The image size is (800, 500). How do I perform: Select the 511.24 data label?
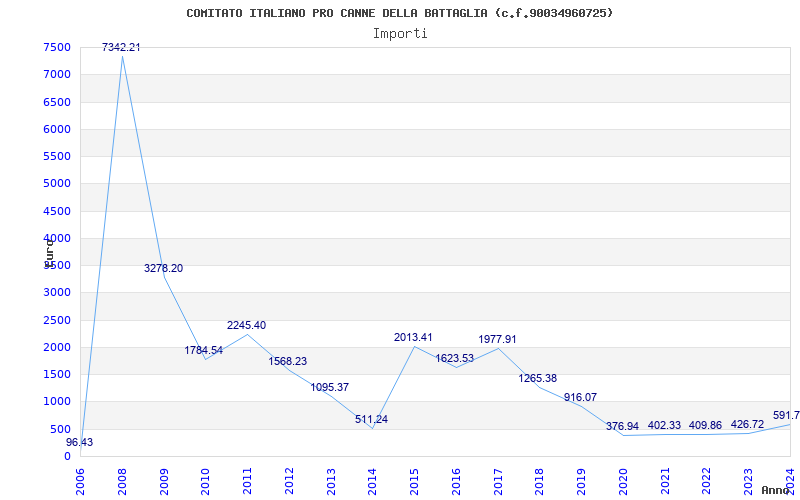pyautogui.click(x=371, y=419)
